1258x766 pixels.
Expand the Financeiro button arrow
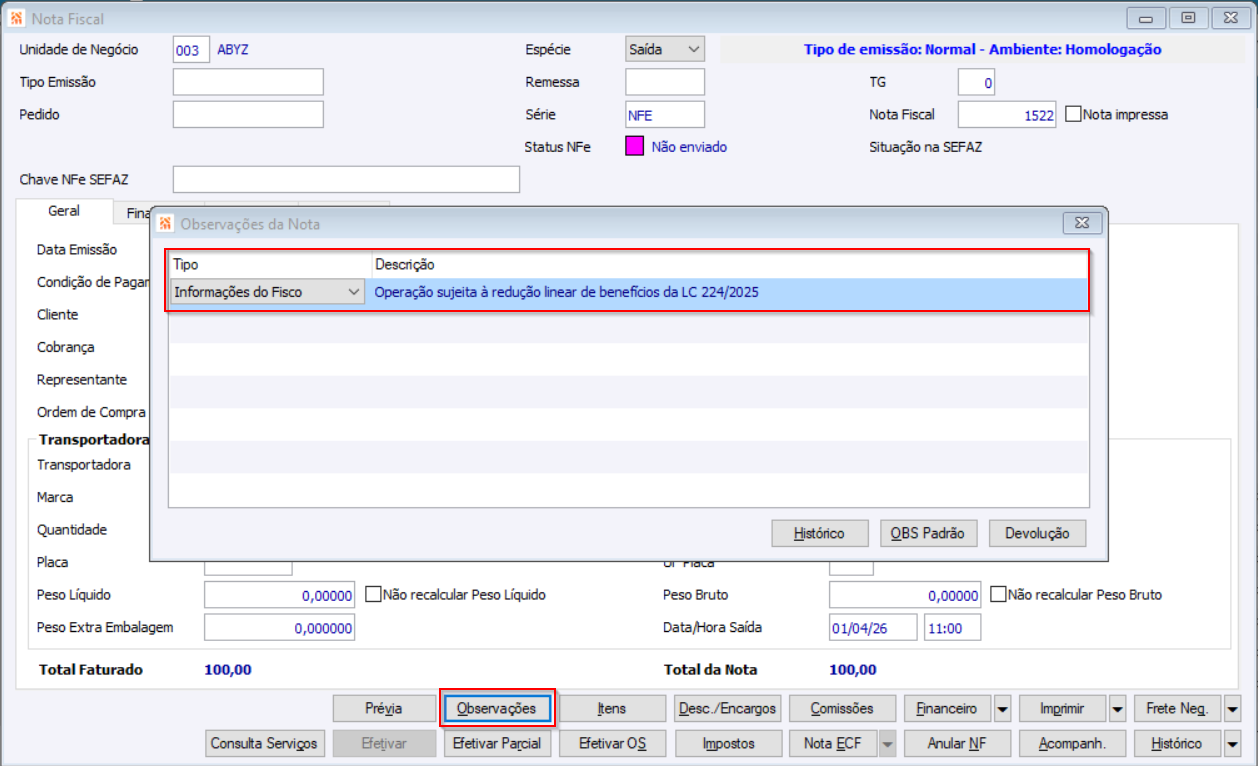pos(1002,708)
